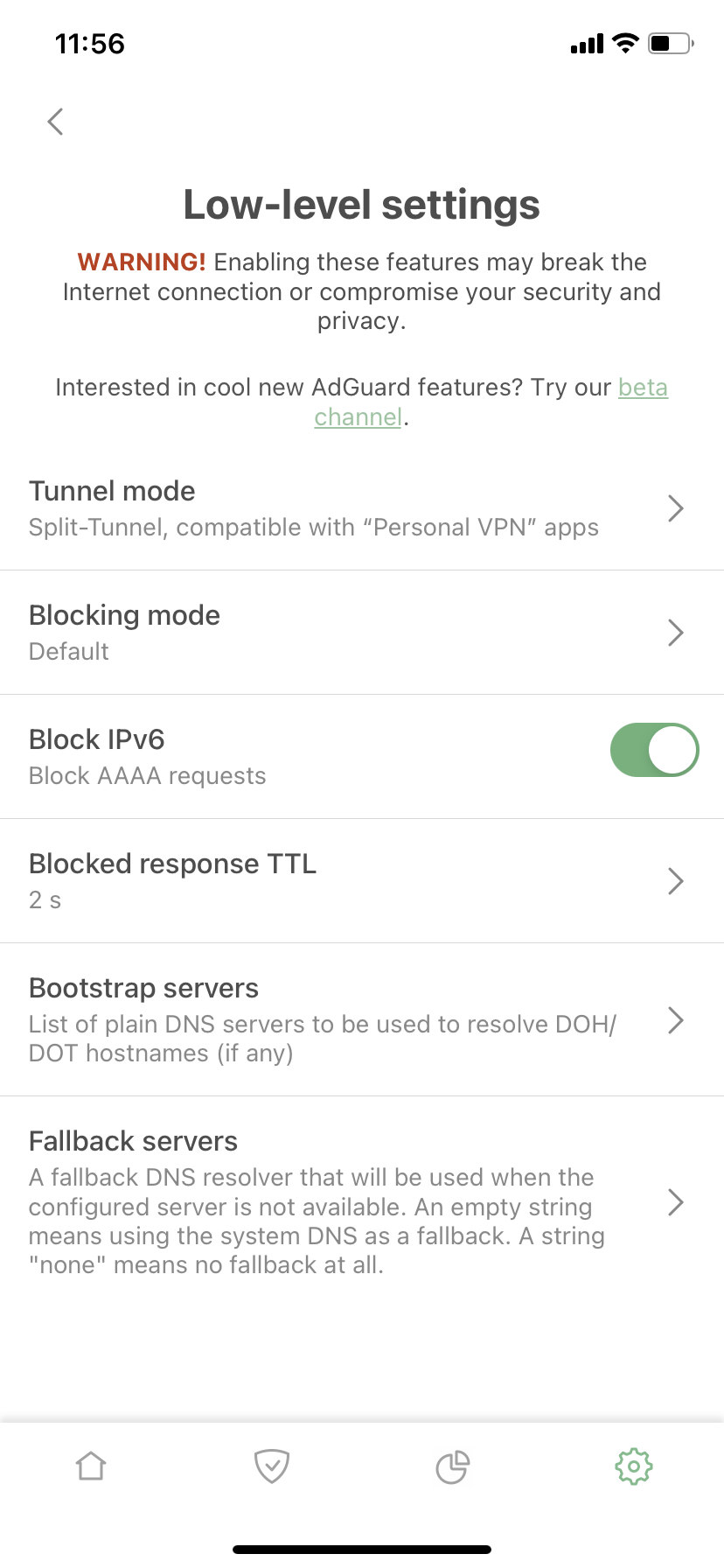
Task: Tap the battery status icon
Action: (x=670, y=43)
